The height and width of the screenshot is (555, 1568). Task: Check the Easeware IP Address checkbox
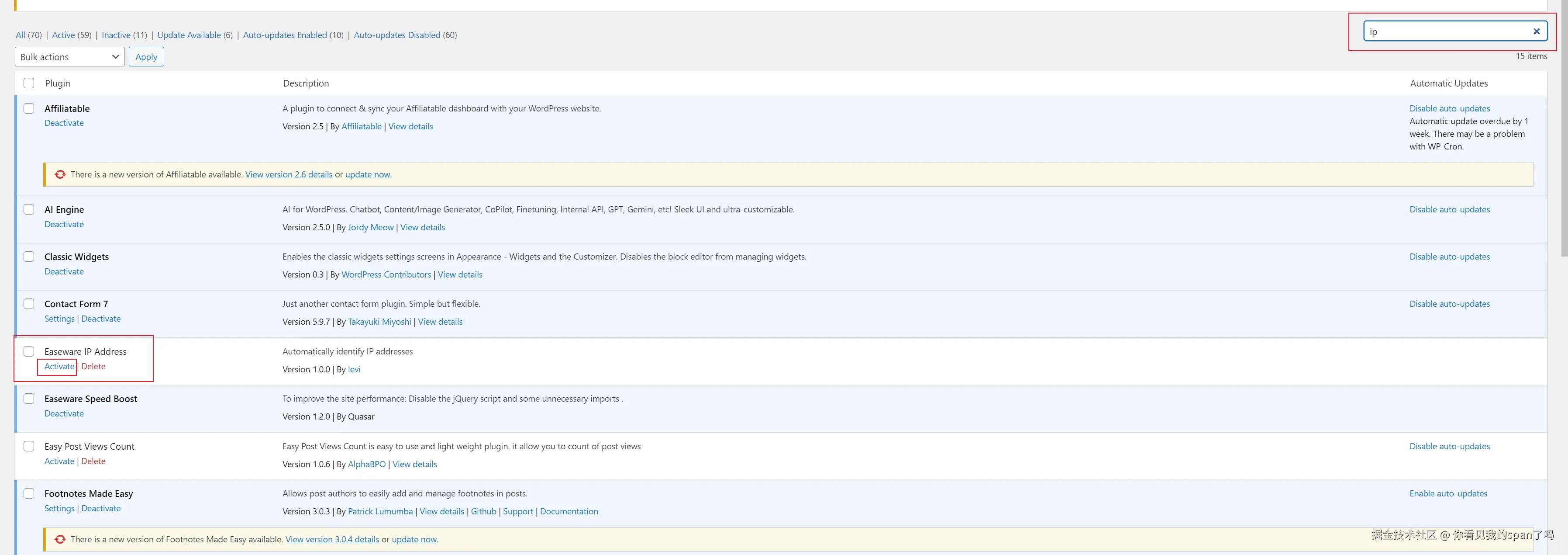coord(29,351)
